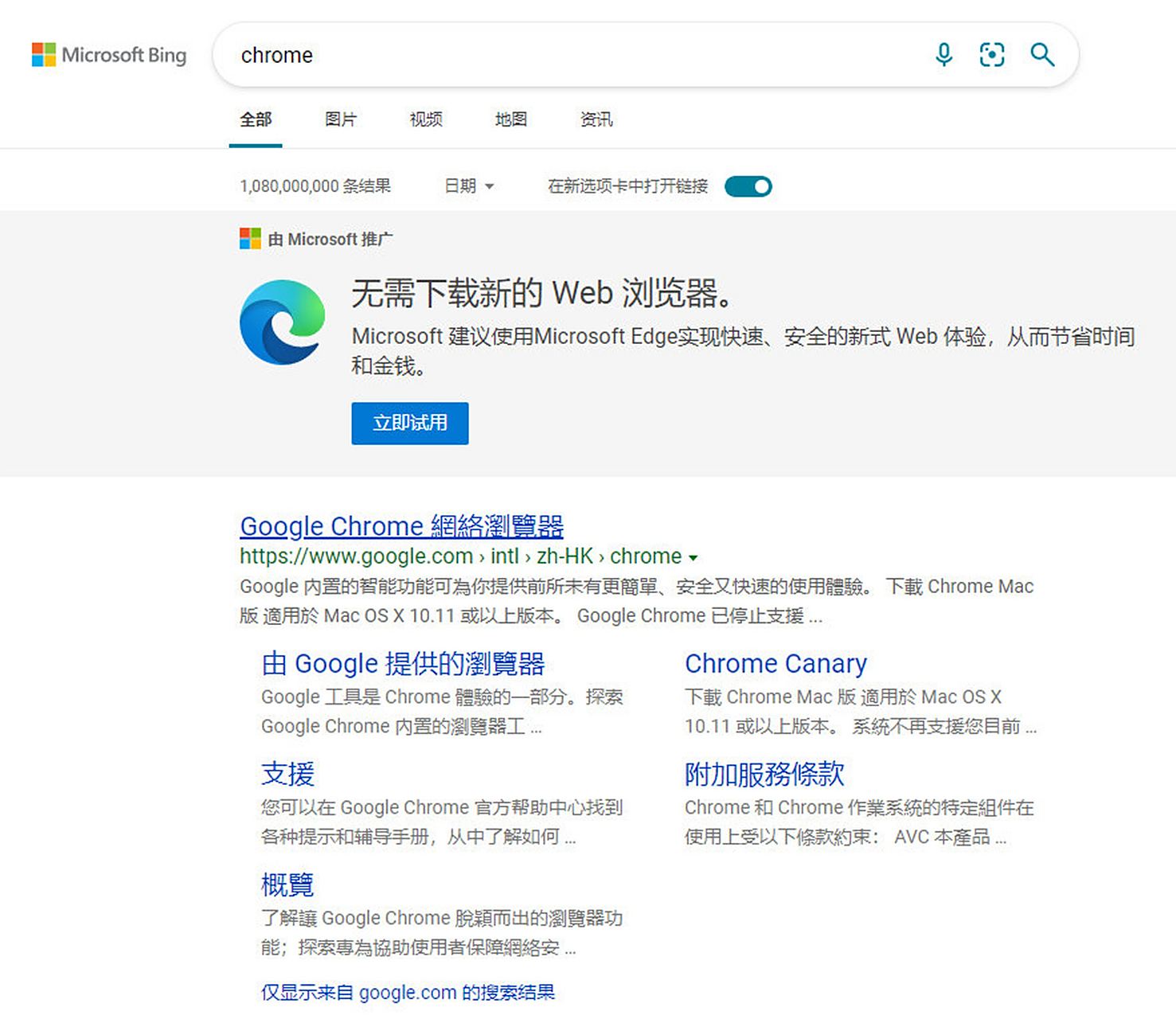This screenshot has width=1176, height=1019.
Task: Click the 由 Microsoft 推广 label
Action: tap(330, 239)
